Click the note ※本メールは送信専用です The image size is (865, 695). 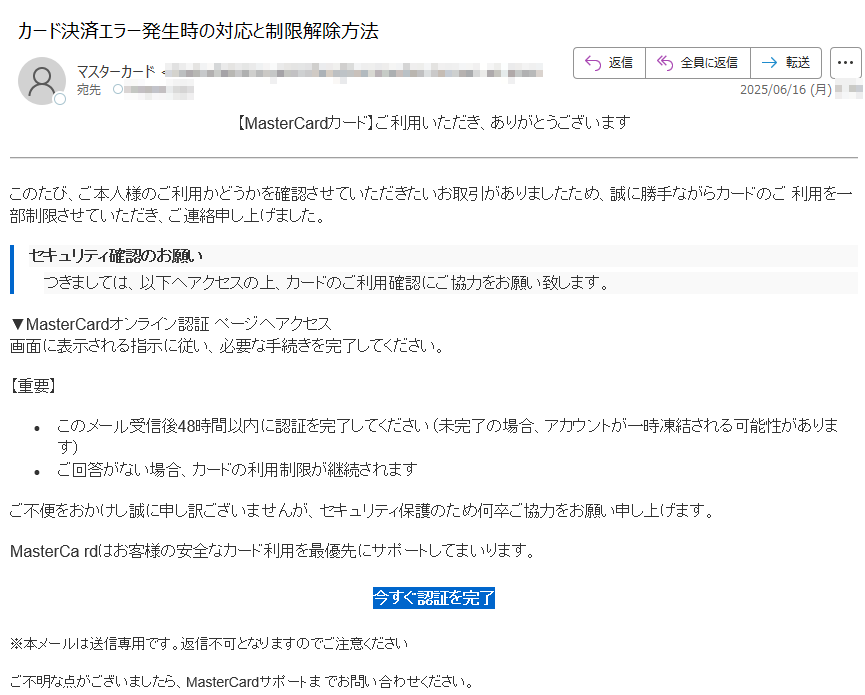pyautogui.click(x=209, y=644)
